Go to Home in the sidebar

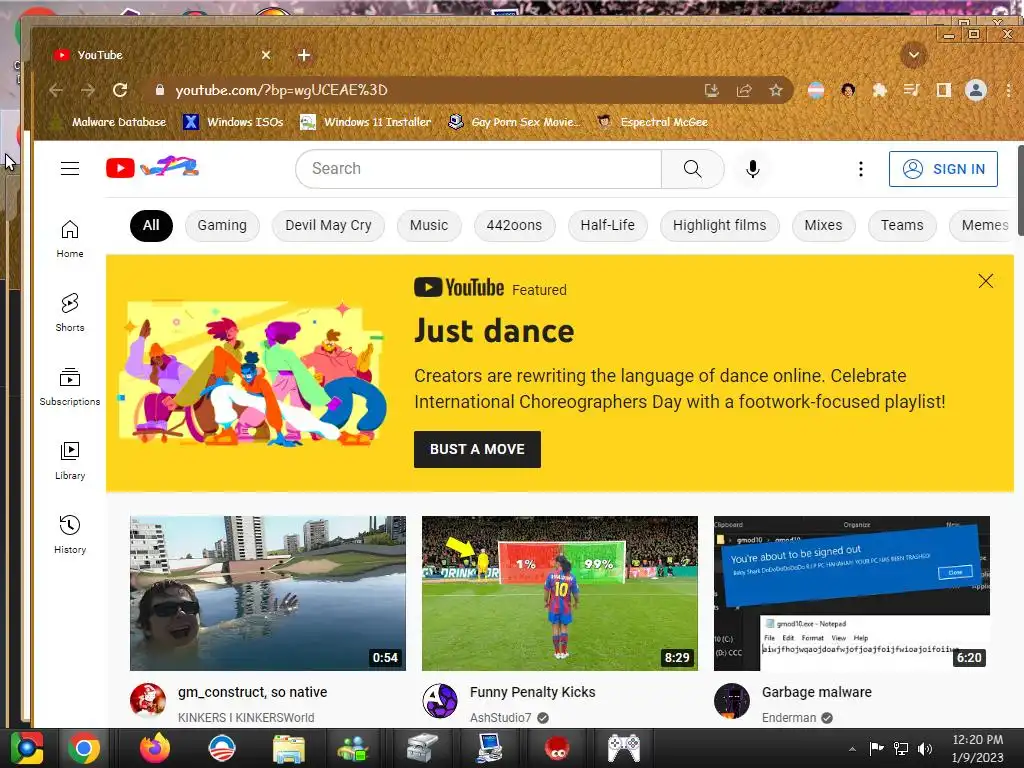[x=70, y=239]
